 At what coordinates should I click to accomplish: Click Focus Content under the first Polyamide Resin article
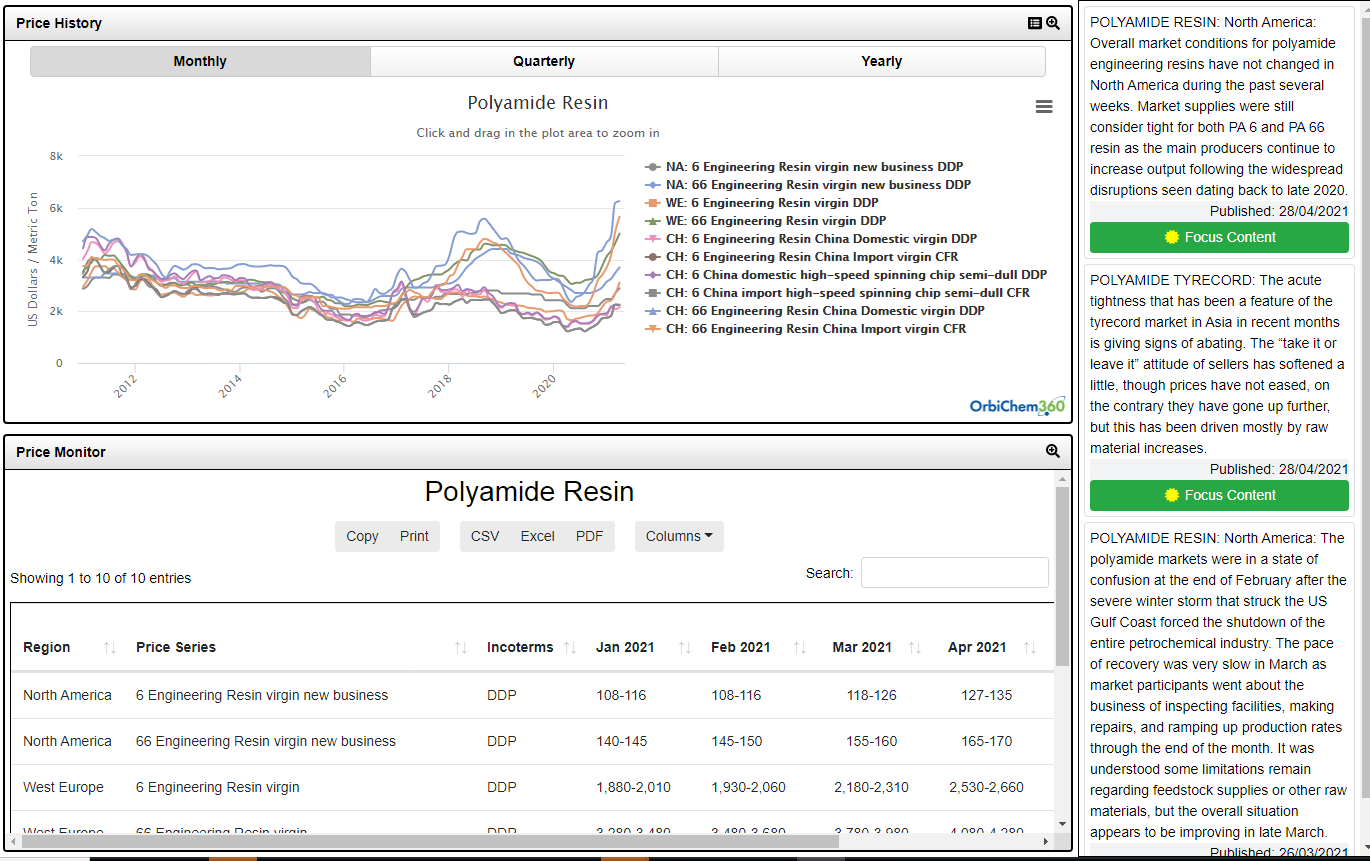[x=1219, y=237]
